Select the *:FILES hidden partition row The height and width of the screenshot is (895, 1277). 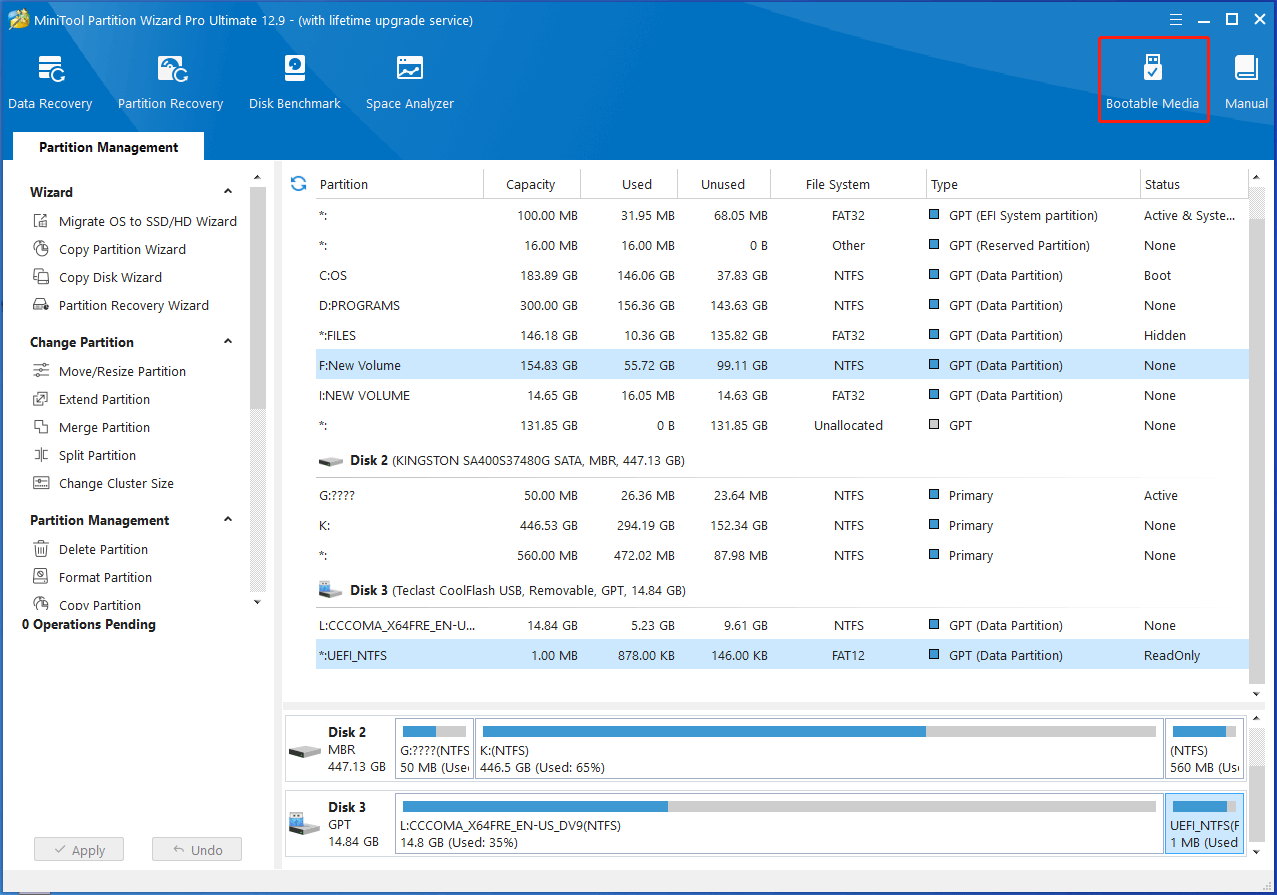[x=782, y=335]
